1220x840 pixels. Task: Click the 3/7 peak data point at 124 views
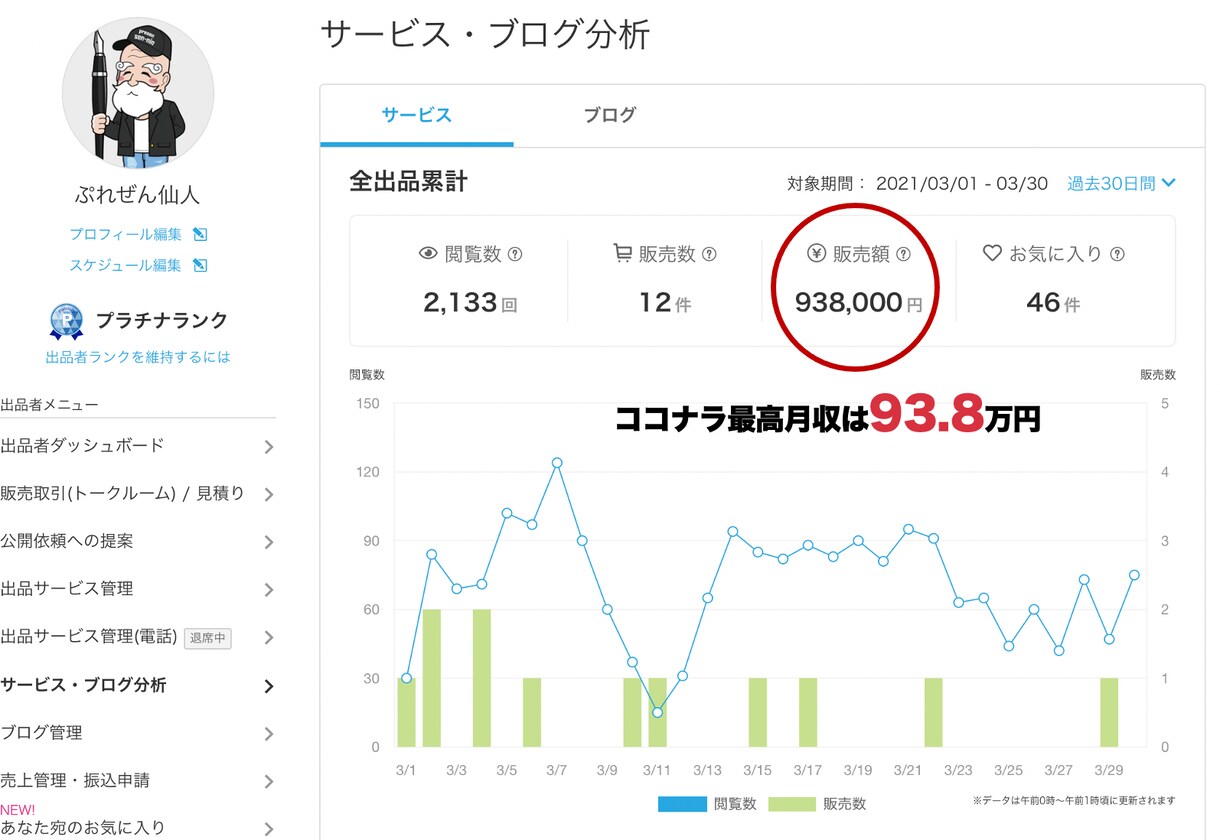pyautogui.click(x=557, y=463)
